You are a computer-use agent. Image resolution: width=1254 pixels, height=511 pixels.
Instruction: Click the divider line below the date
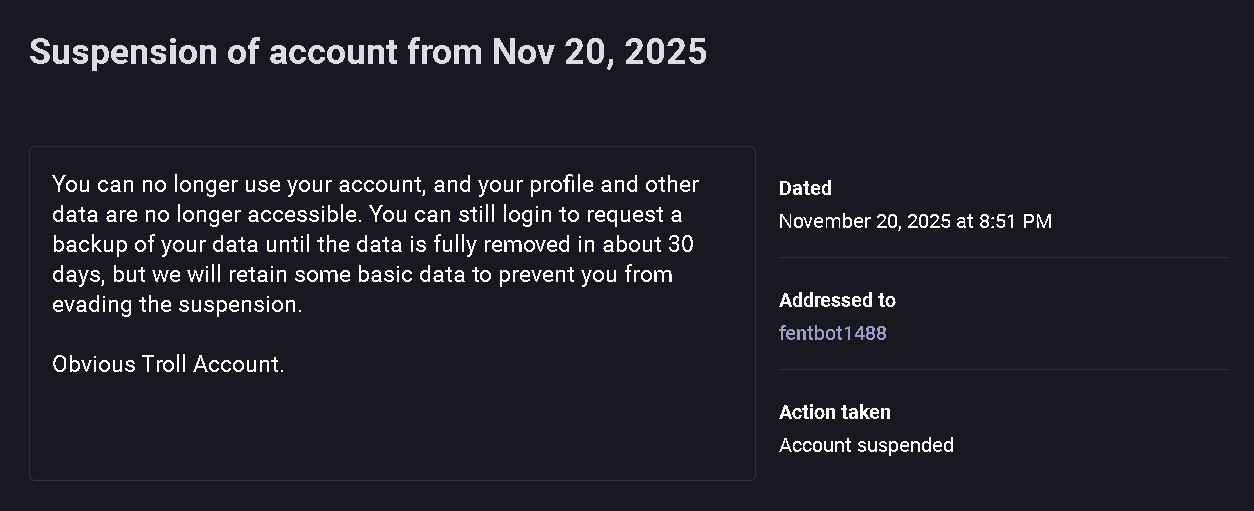point(1003,258)
